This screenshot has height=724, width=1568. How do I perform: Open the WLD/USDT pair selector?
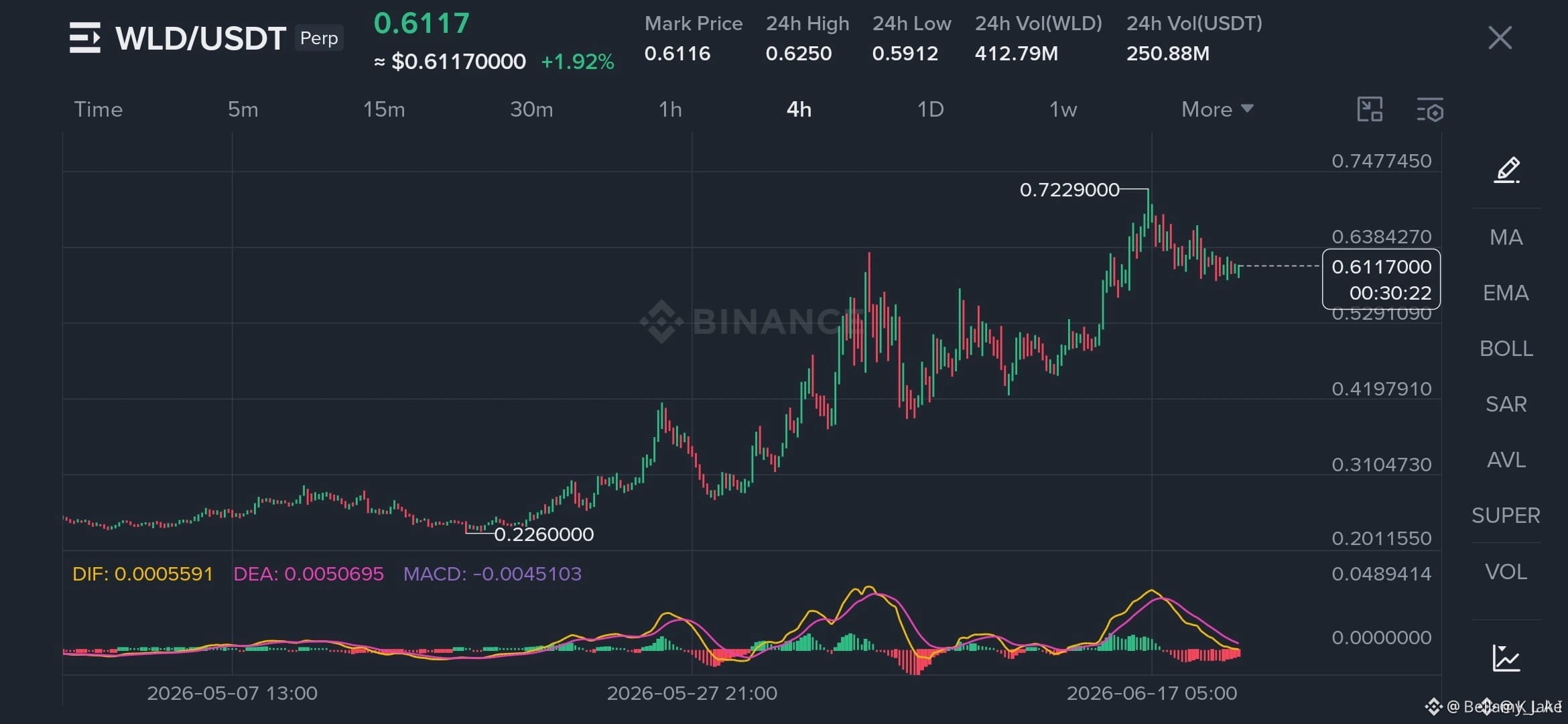[201, 38]
